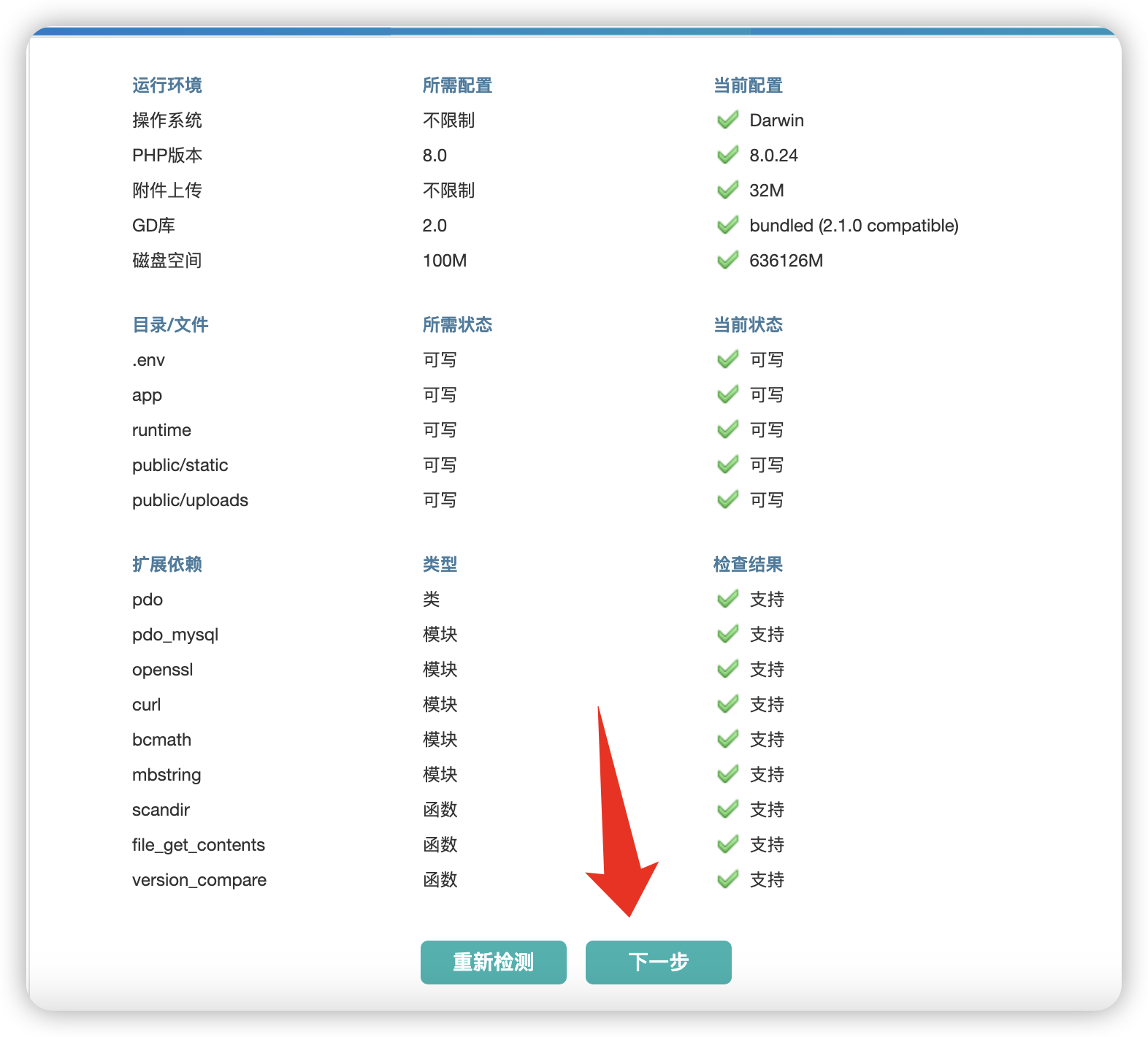Click the checkmark in the pdo row
1148x1037 pixels.
[727, 599]
